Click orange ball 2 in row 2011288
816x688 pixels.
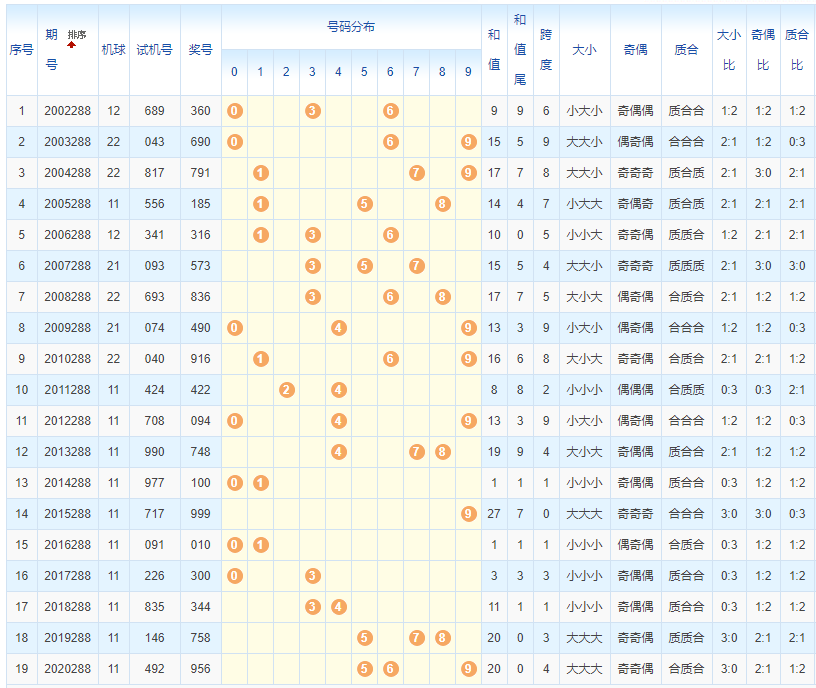(287, 390)
